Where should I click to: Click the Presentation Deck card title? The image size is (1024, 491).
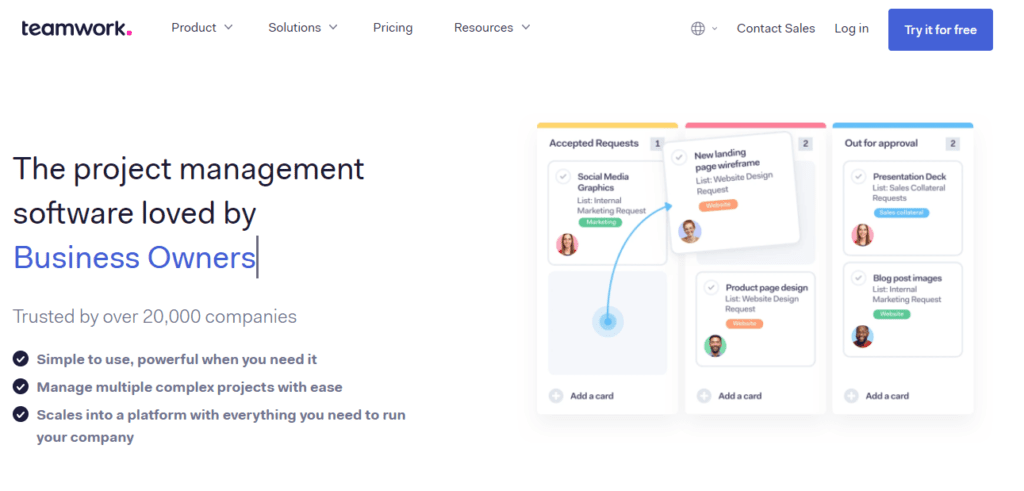pos(909,176)
